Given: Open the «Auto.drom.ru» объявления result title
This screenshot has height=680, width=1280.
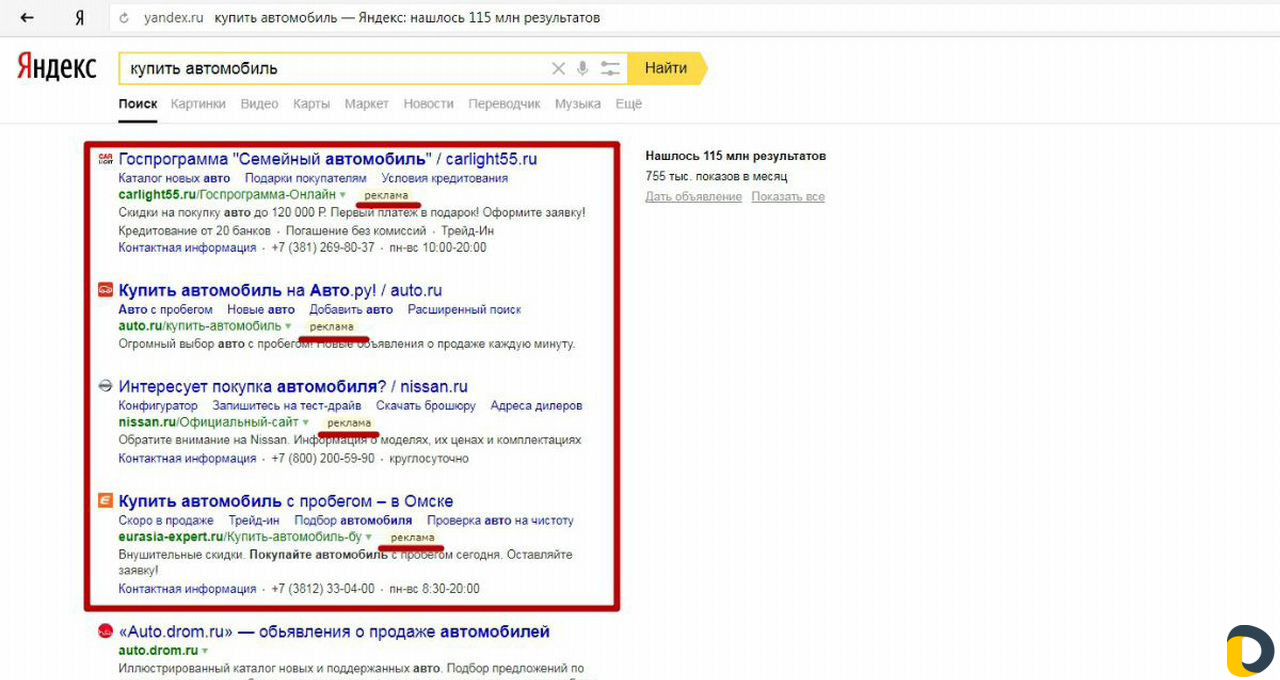Looking at the screenshot, I should tap(334, 632).
